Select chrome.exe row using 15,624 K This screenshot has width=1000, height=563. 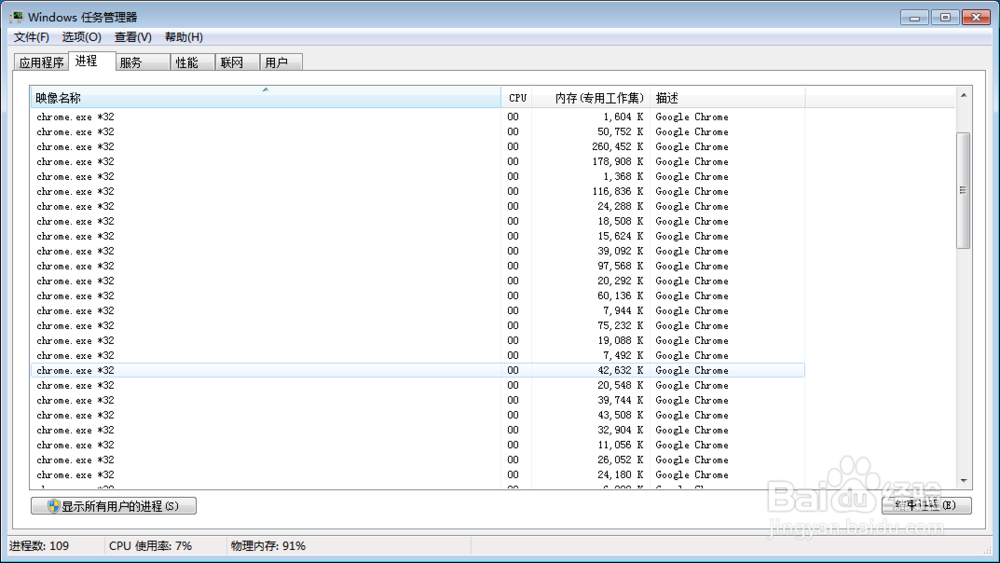(x=417, y=236)
